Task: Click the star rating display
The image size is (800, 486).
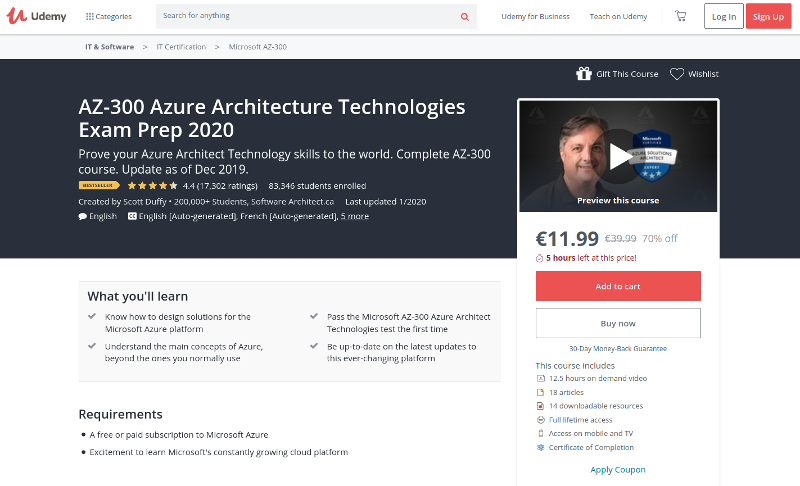Action: (x=153, y=186)
